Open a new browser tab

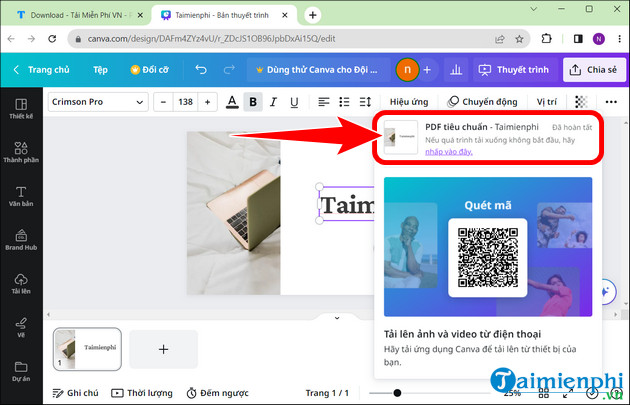(x=313, y=15)
